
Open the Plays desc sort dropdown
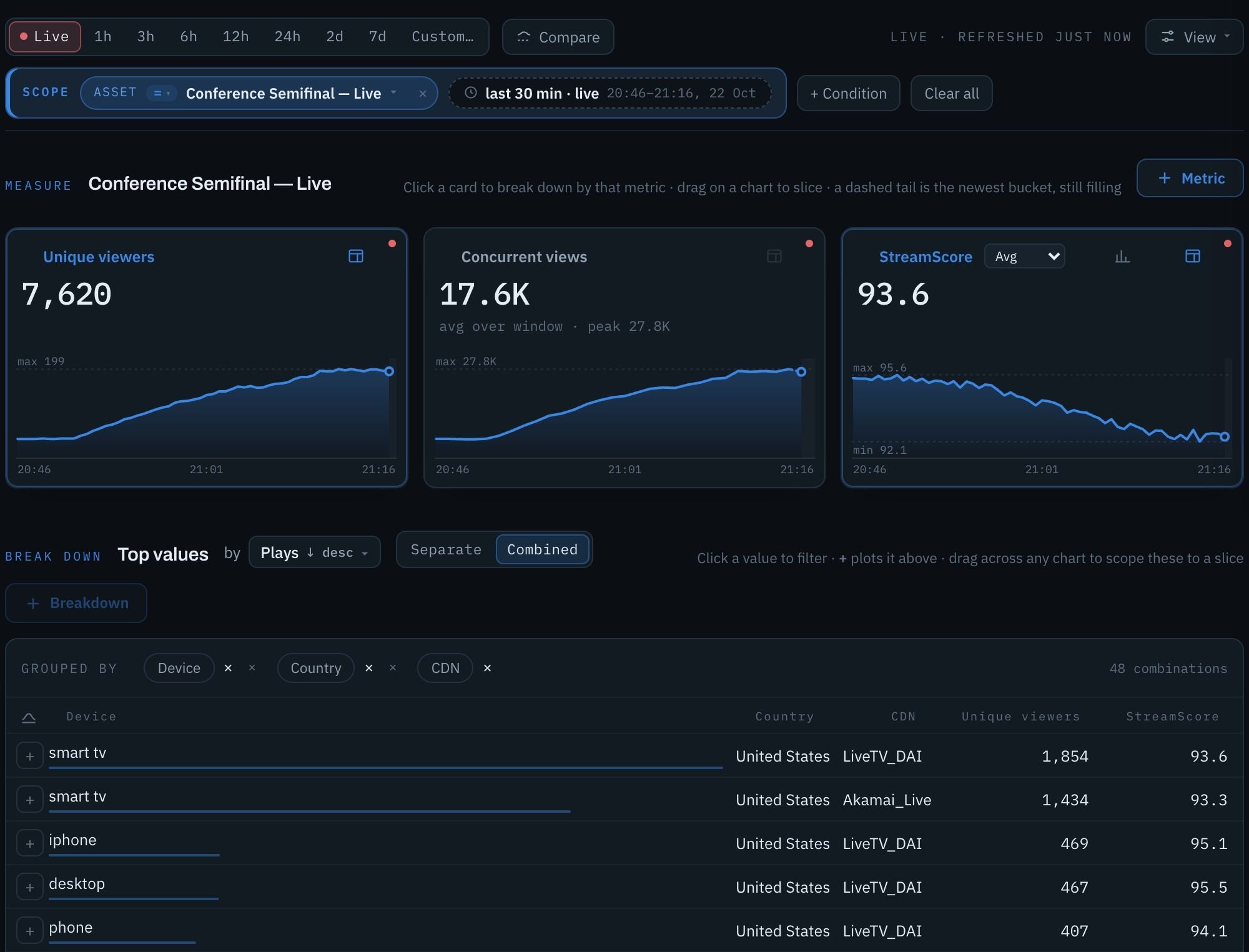314,552
